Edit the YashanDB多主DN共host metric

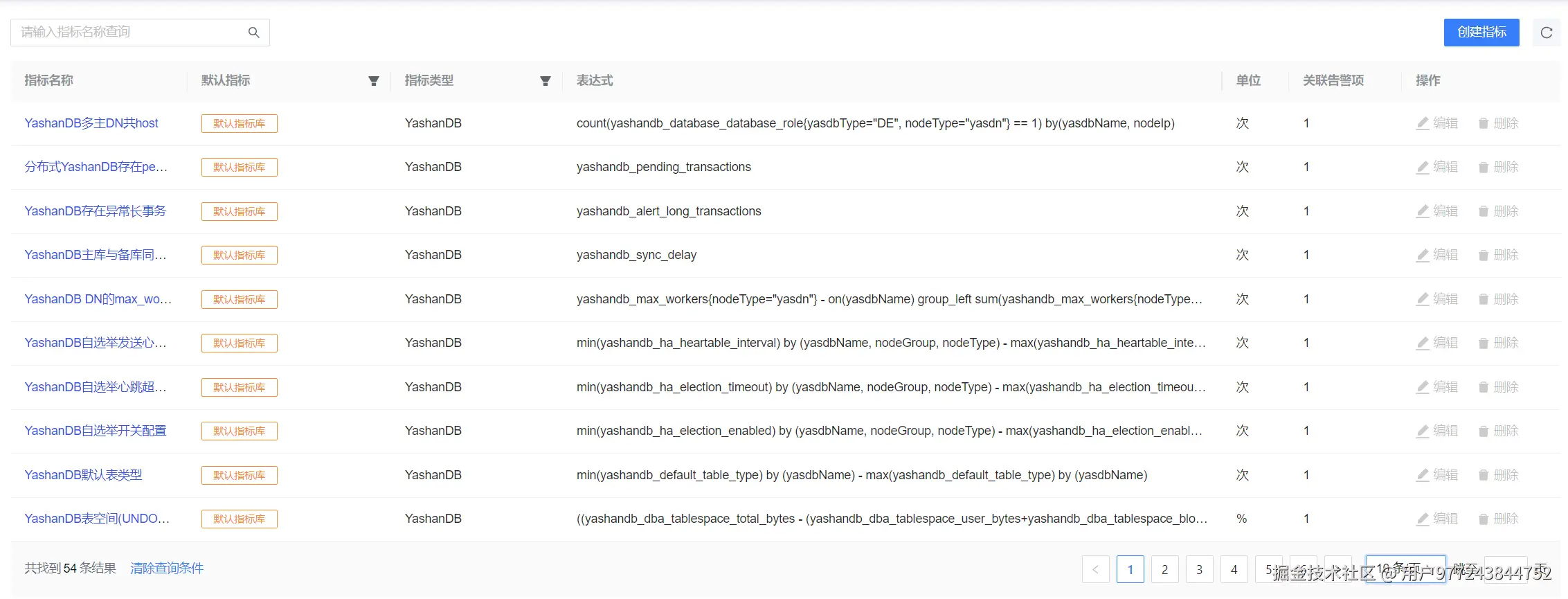coord(1437,123)
